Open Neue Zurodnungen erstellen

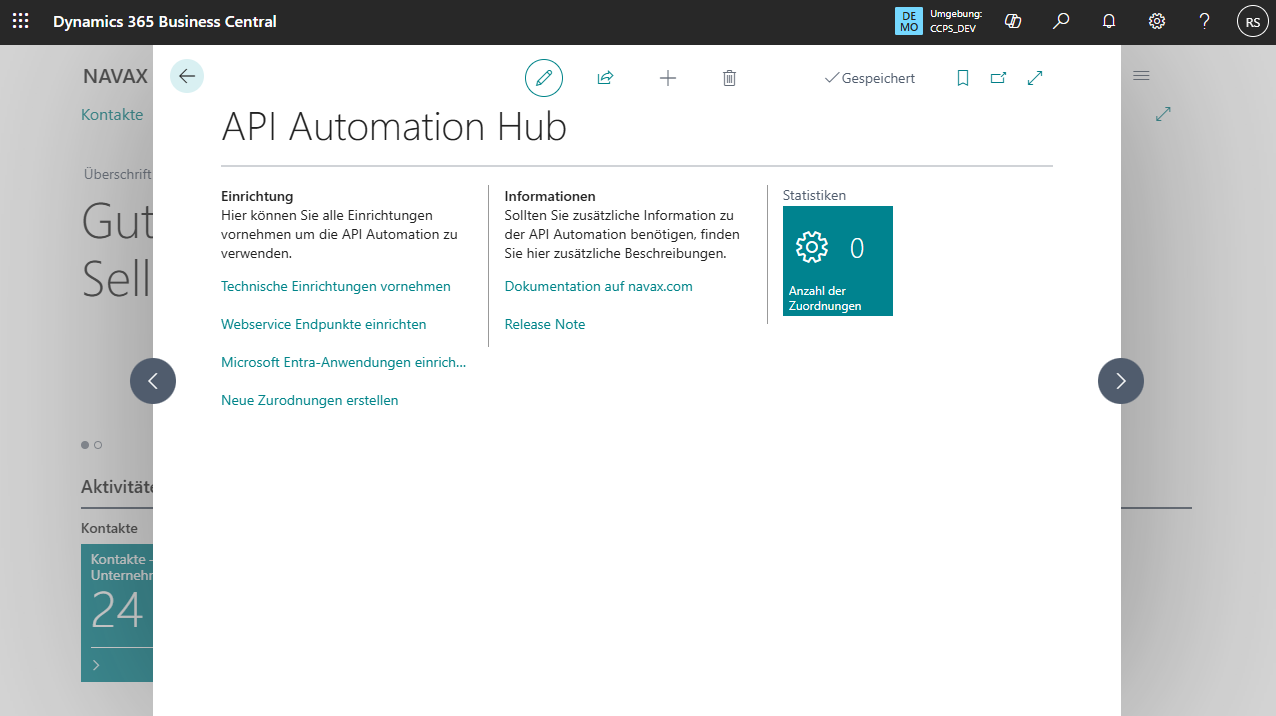tap(310, 400)
